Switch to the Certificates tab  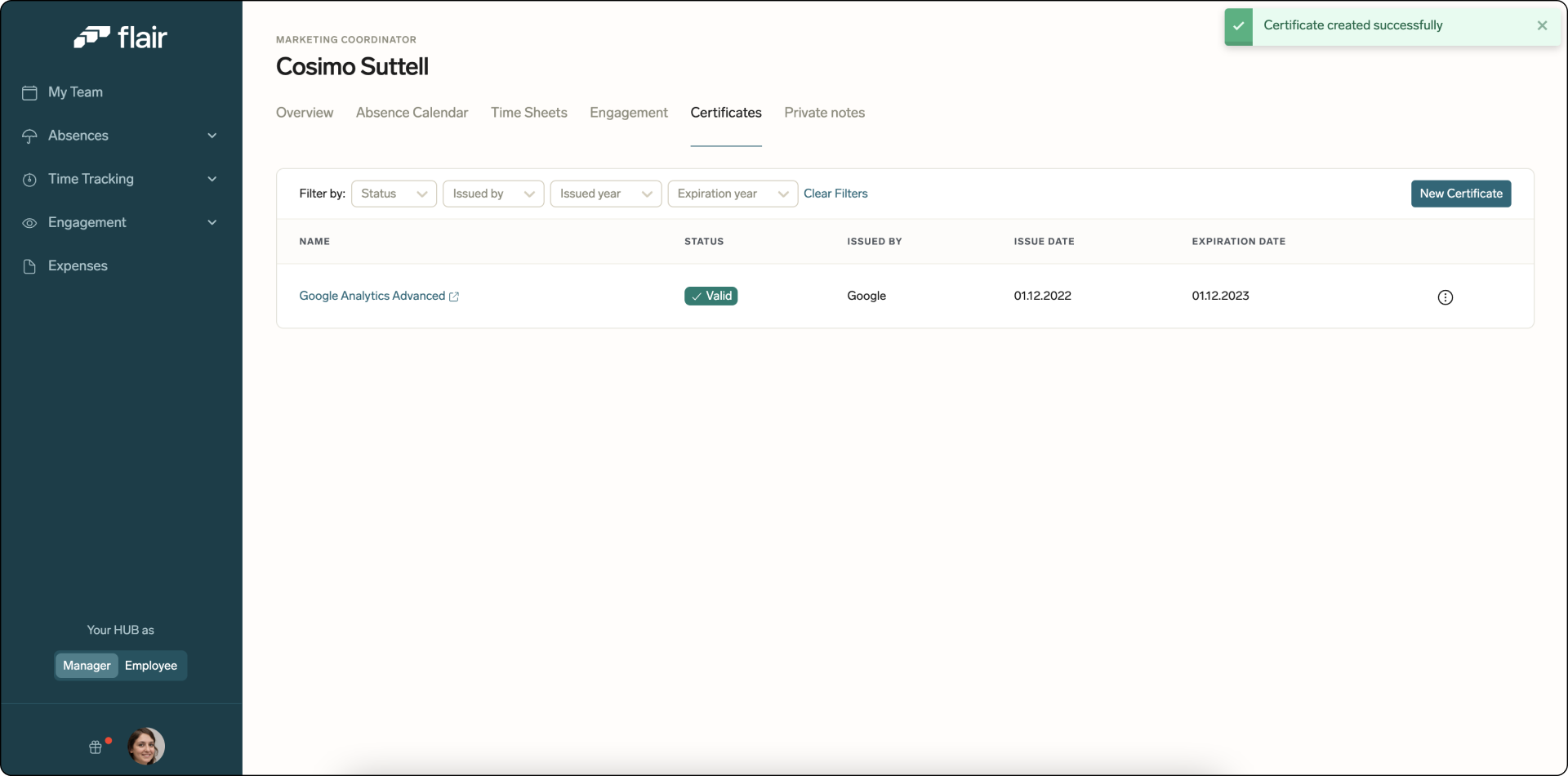click(x=726, y=113)
